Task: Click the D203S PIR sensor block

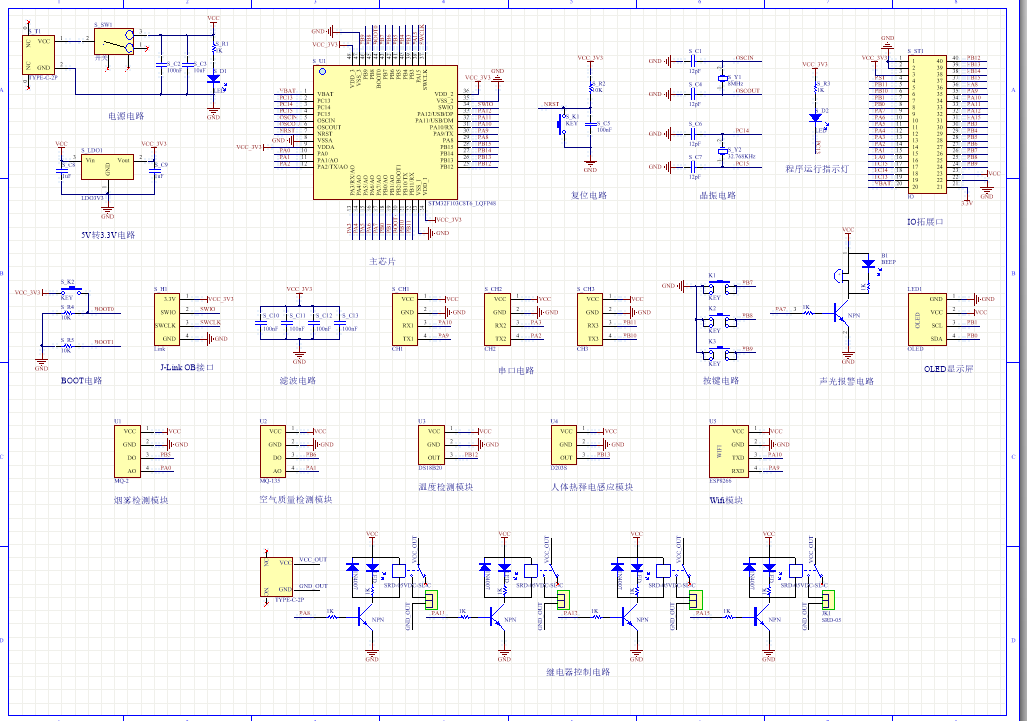Action: 564,444
